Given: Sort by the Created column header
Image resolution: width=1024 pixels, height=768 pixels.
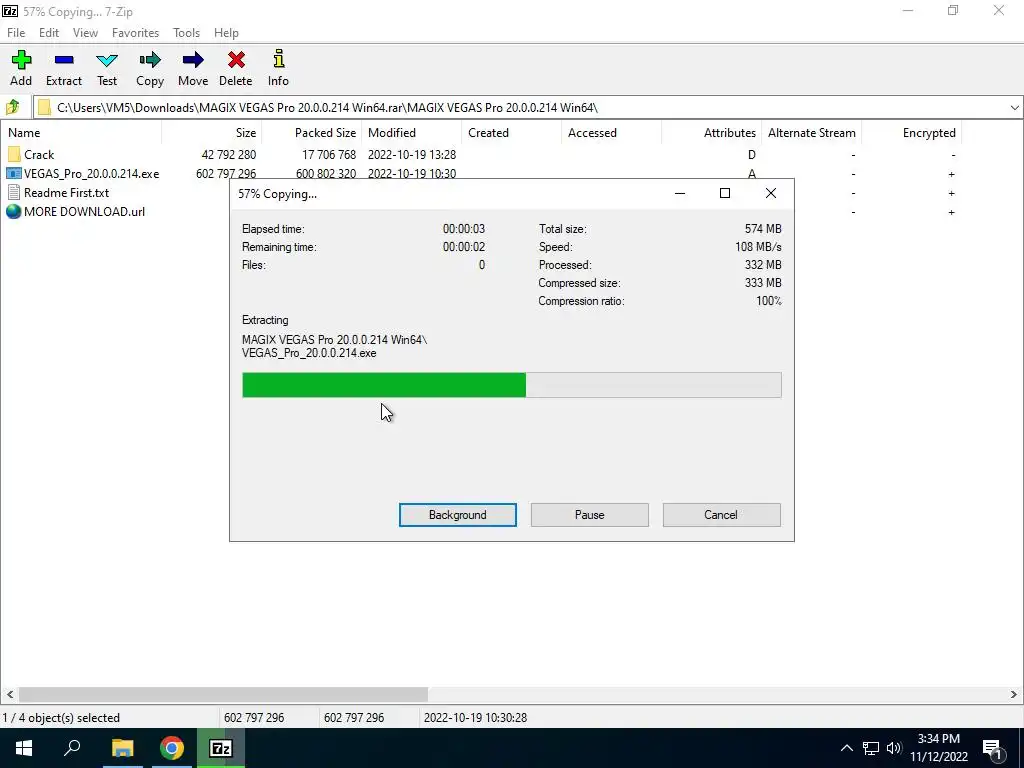Looking at the screenshot, I should [512, 133].
